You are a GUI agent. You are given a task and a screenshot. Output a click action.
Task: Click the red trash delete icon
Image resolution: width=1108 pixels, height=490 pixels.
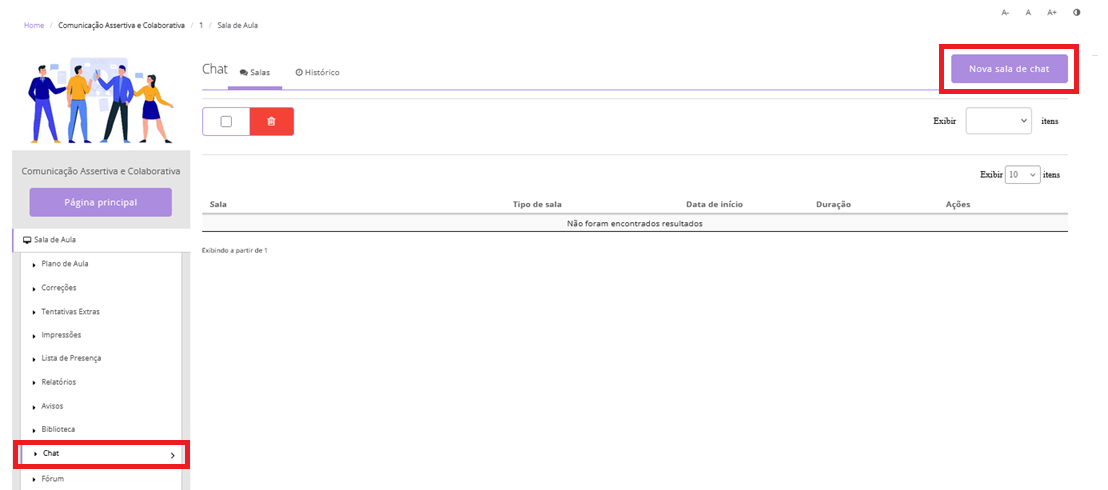(271, 121)
